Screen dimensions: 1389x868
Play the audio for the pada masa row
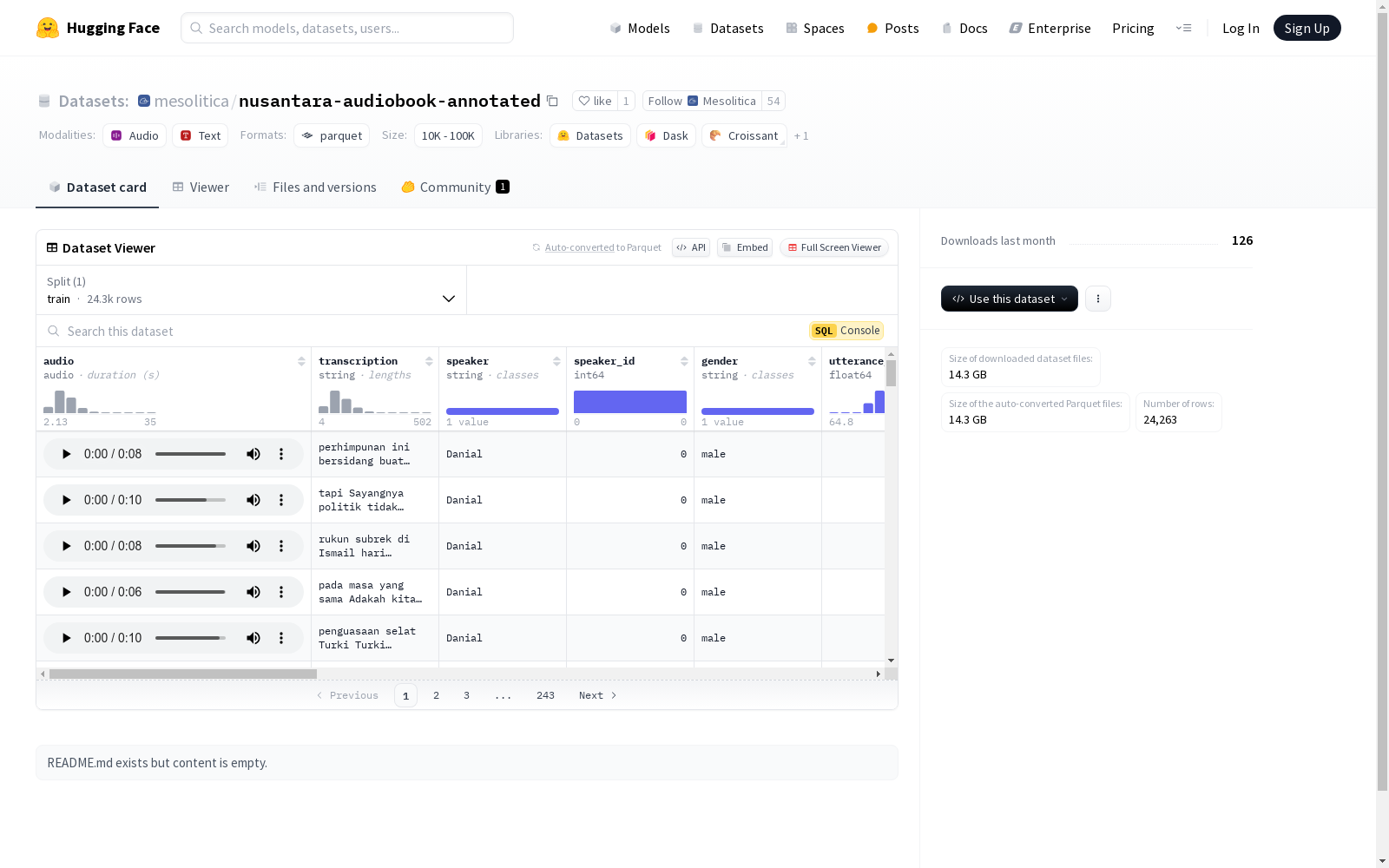[x=66, y=592]
